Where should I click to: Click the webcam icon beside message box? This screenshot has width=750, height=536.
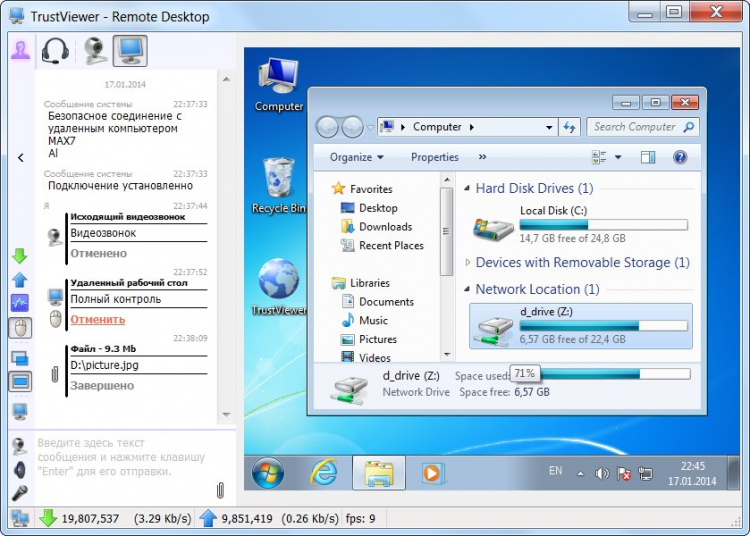(19, 446)
